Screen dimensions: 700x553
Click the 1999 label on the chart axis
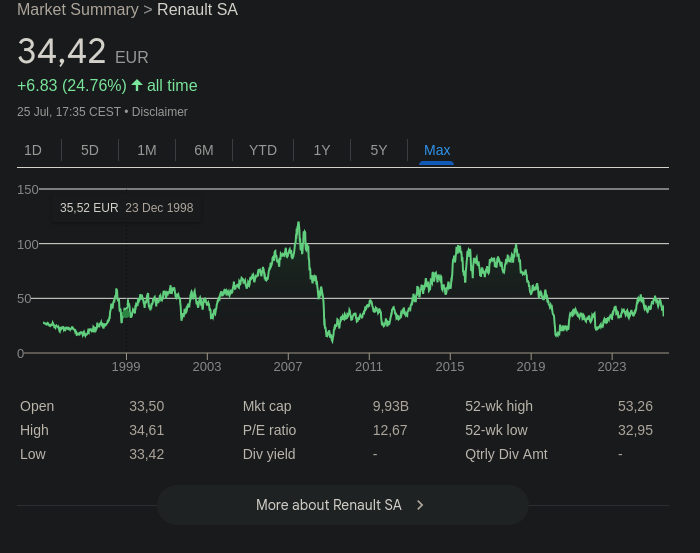(126, 366)
